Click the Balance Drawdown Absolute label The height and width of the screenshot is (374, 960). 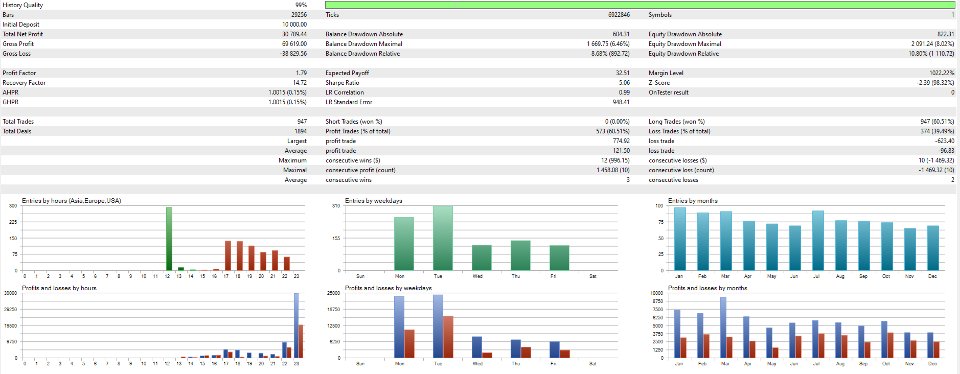coord(364,34)
